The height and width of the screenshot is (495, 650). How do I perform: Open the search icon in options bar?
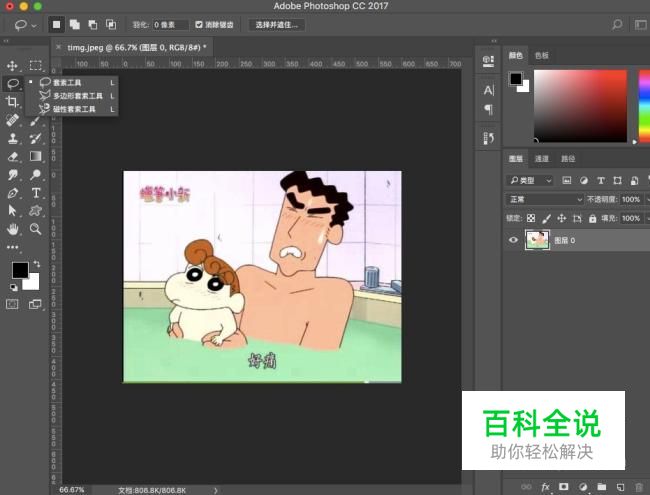pos(617,25)
